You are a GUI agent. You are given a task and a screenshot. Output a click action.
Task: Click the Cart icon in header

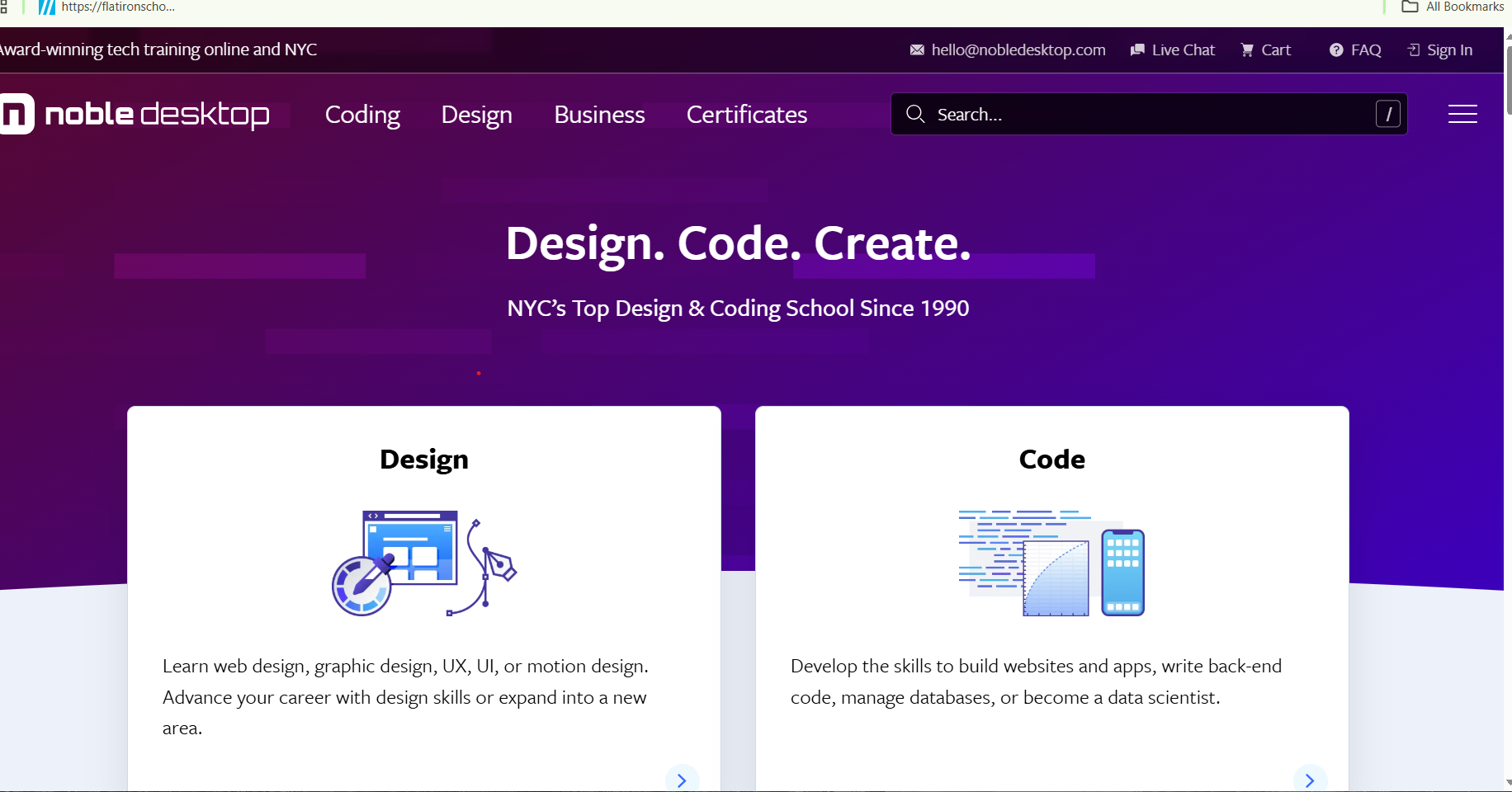[x=1247, y=50]
